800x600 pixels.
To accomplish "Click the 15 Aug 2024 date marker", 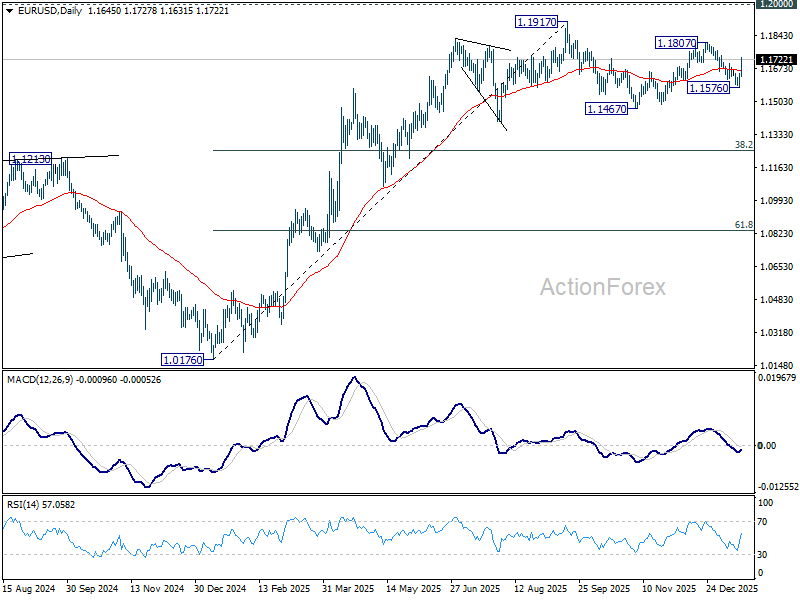I will (x=29, y=589).
